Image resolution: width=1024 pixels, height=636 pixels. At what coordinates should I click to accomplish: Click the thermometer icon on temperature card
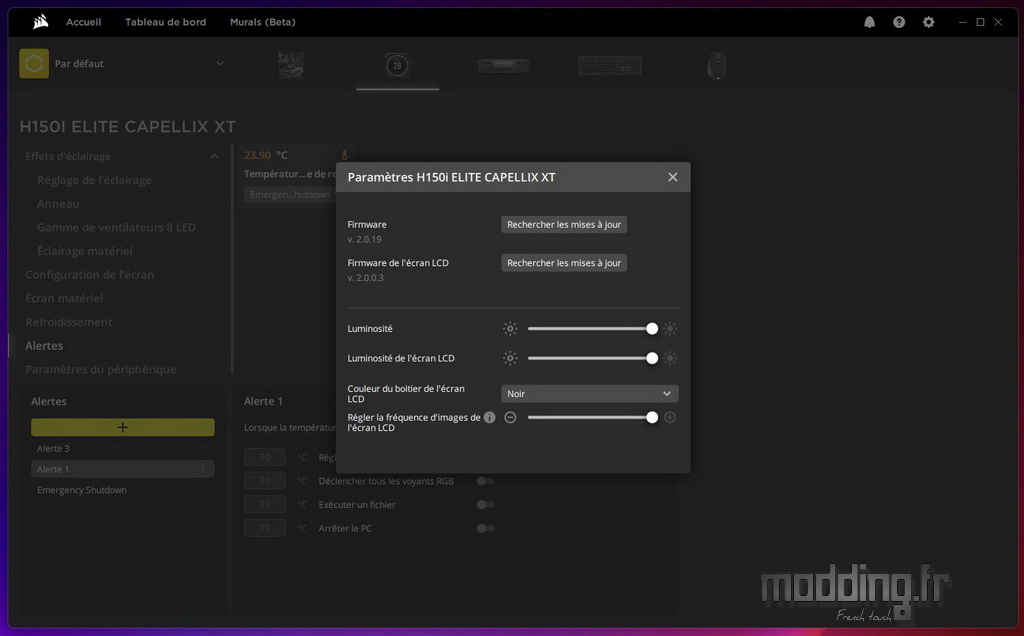pyautogui.click(x=345, y=155)
